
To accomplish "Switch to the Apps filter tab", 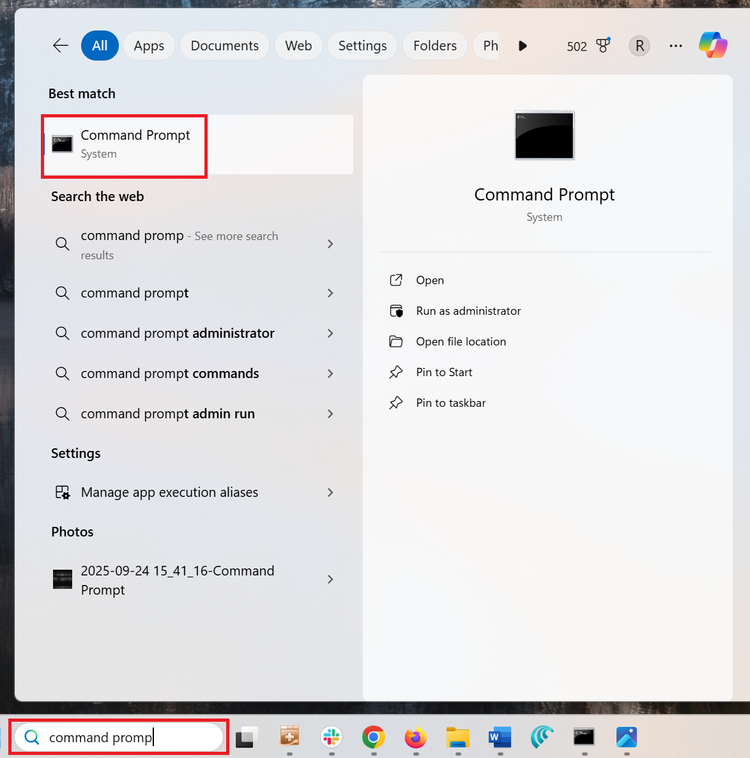I will 149,45.
